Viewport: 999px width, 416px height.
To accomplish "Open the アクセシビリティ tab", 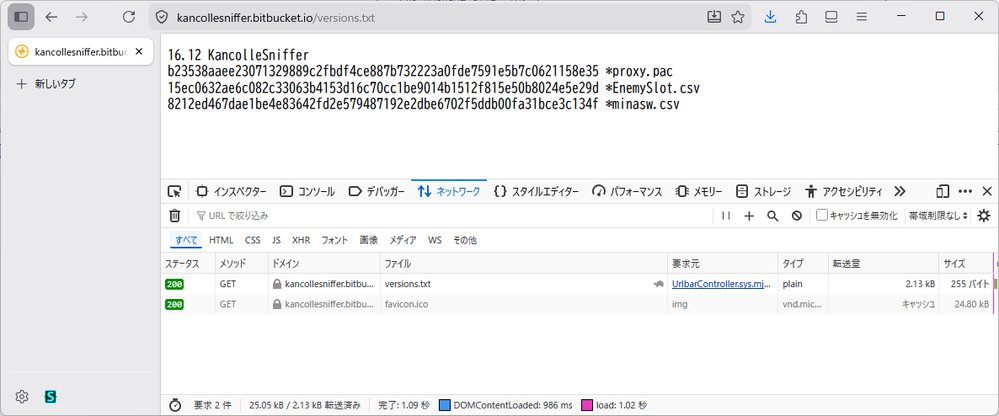I will tap(844, 191).
